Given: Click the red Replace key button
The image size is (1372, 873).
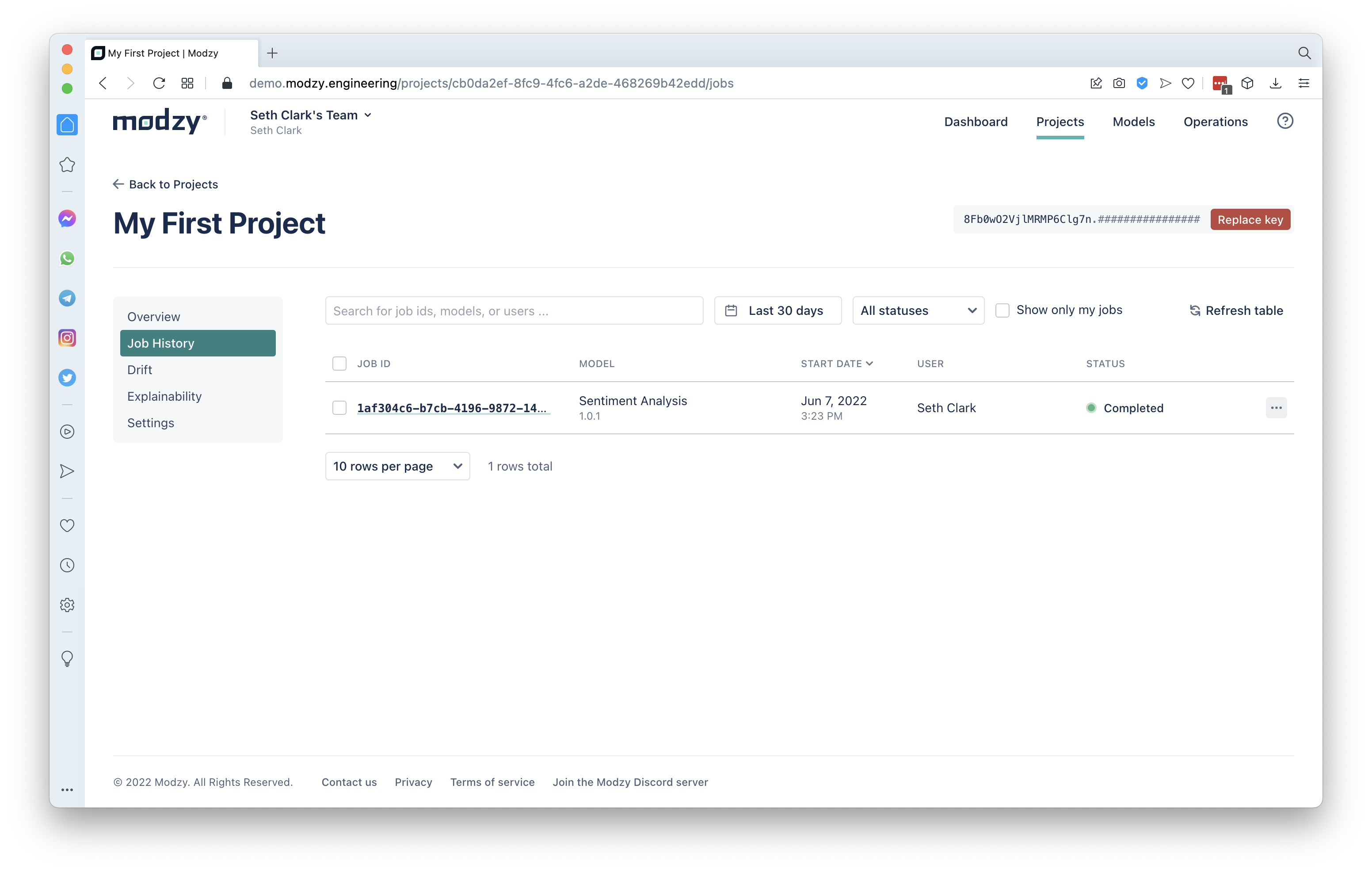Looking at the screenshot, I should 1250,219.
